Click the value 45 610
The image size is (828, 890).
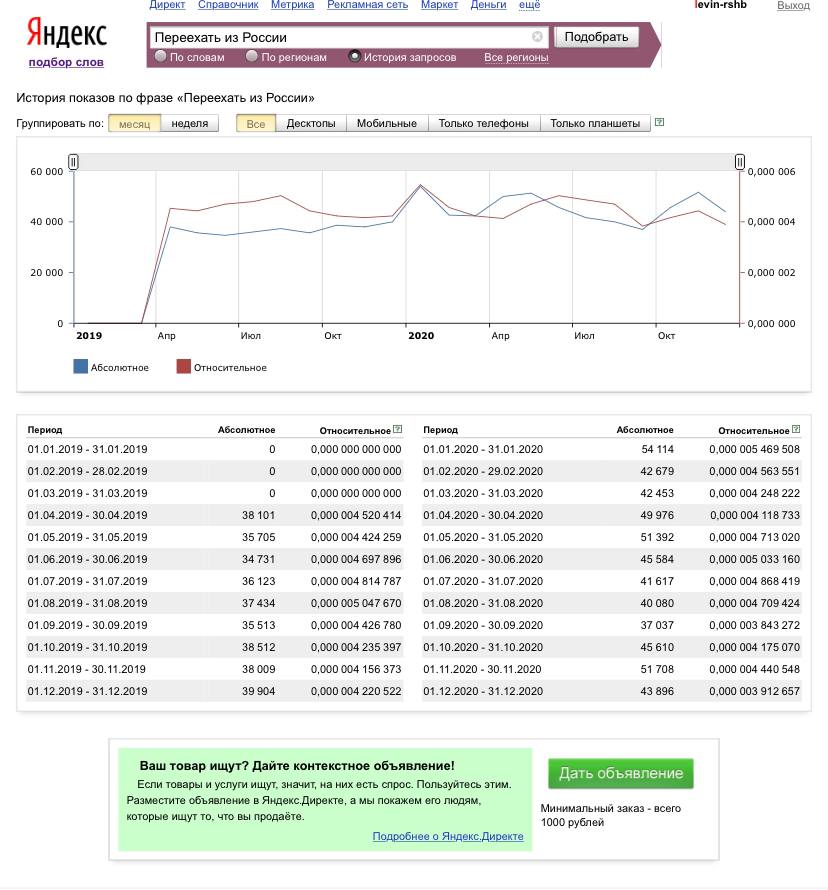[x=657, y=648]
